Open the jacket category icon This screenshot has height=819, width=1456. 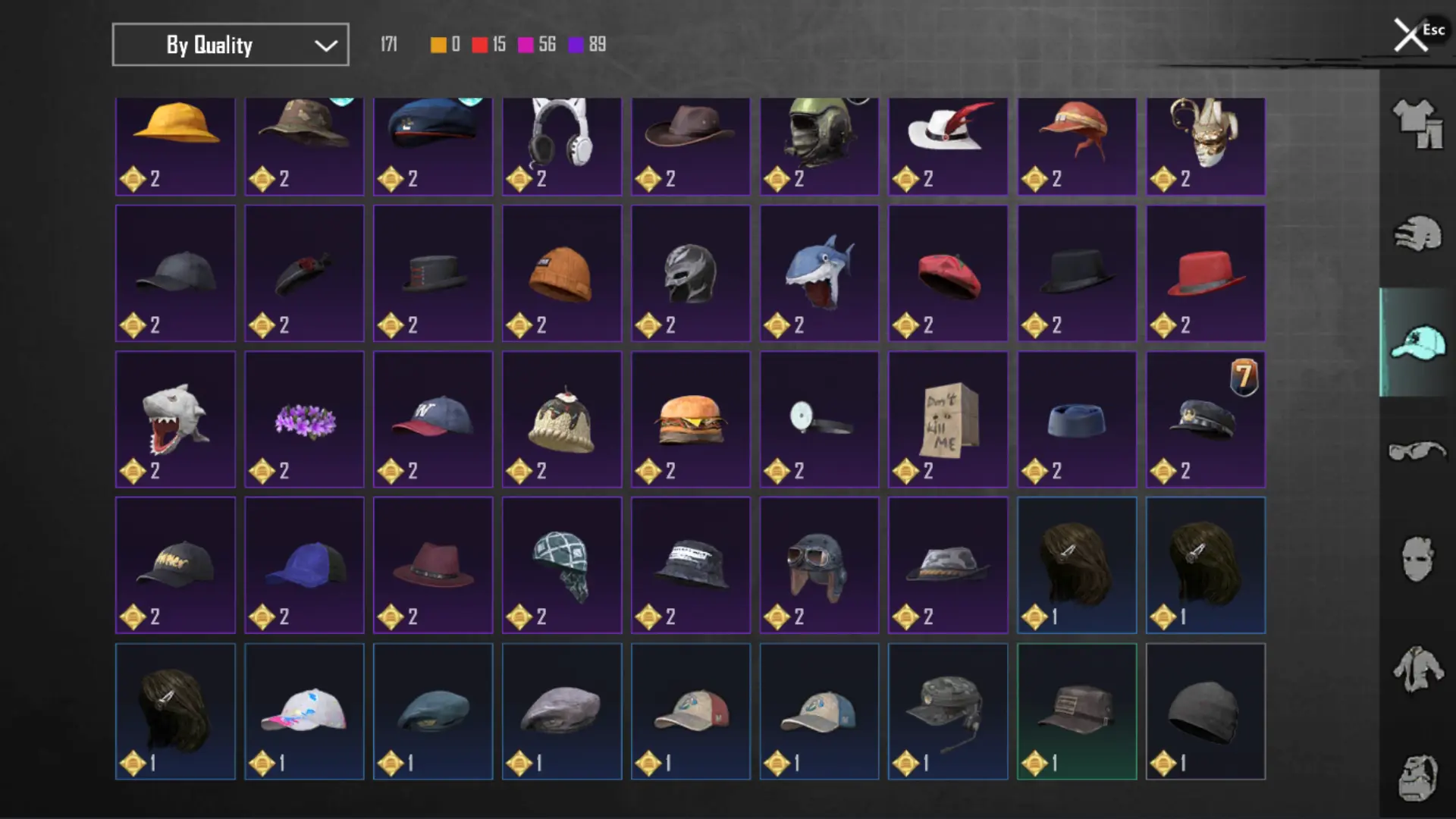[x=1417, y=669]
